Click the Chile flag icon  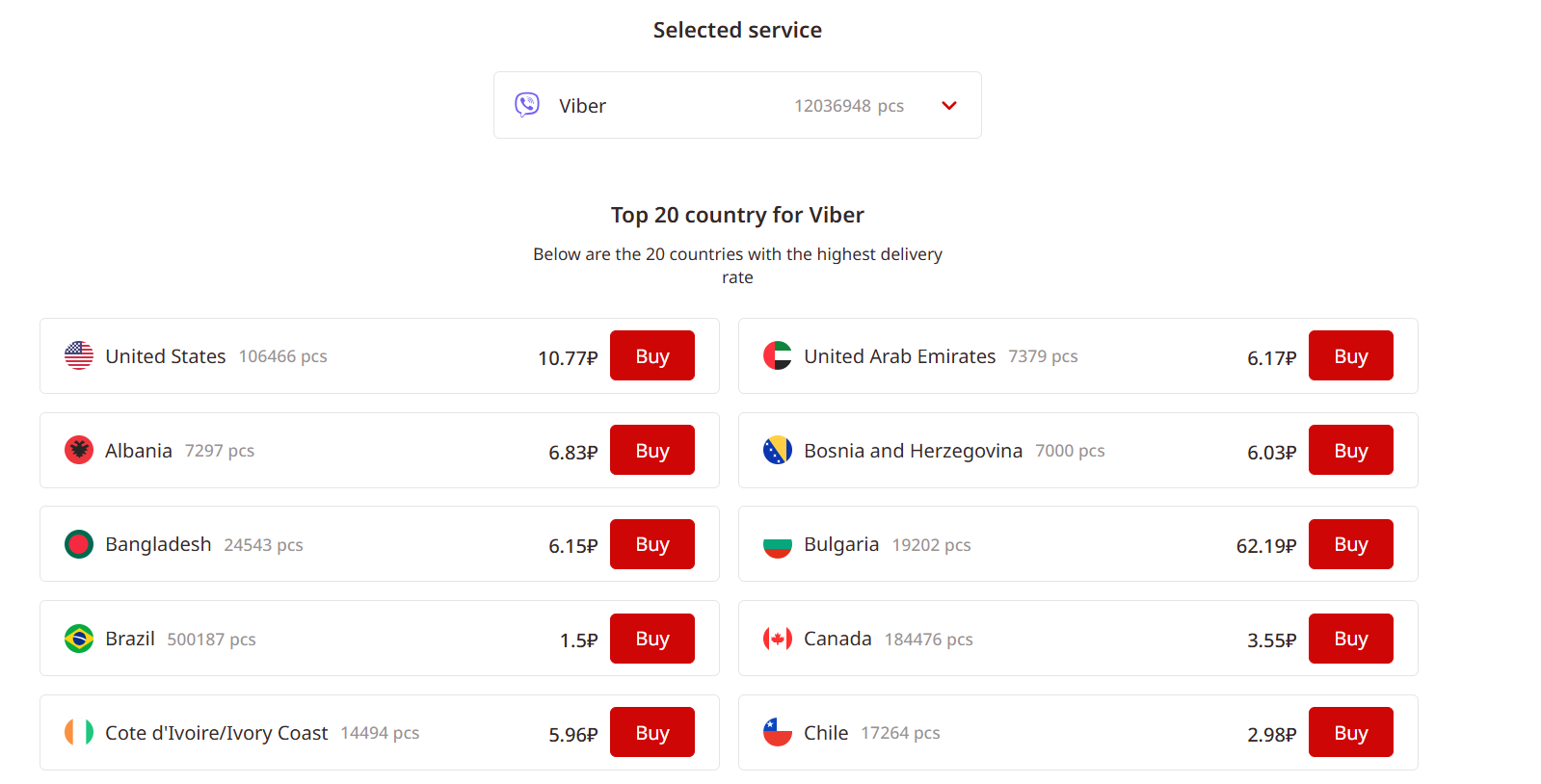click(x=778, y=732)
